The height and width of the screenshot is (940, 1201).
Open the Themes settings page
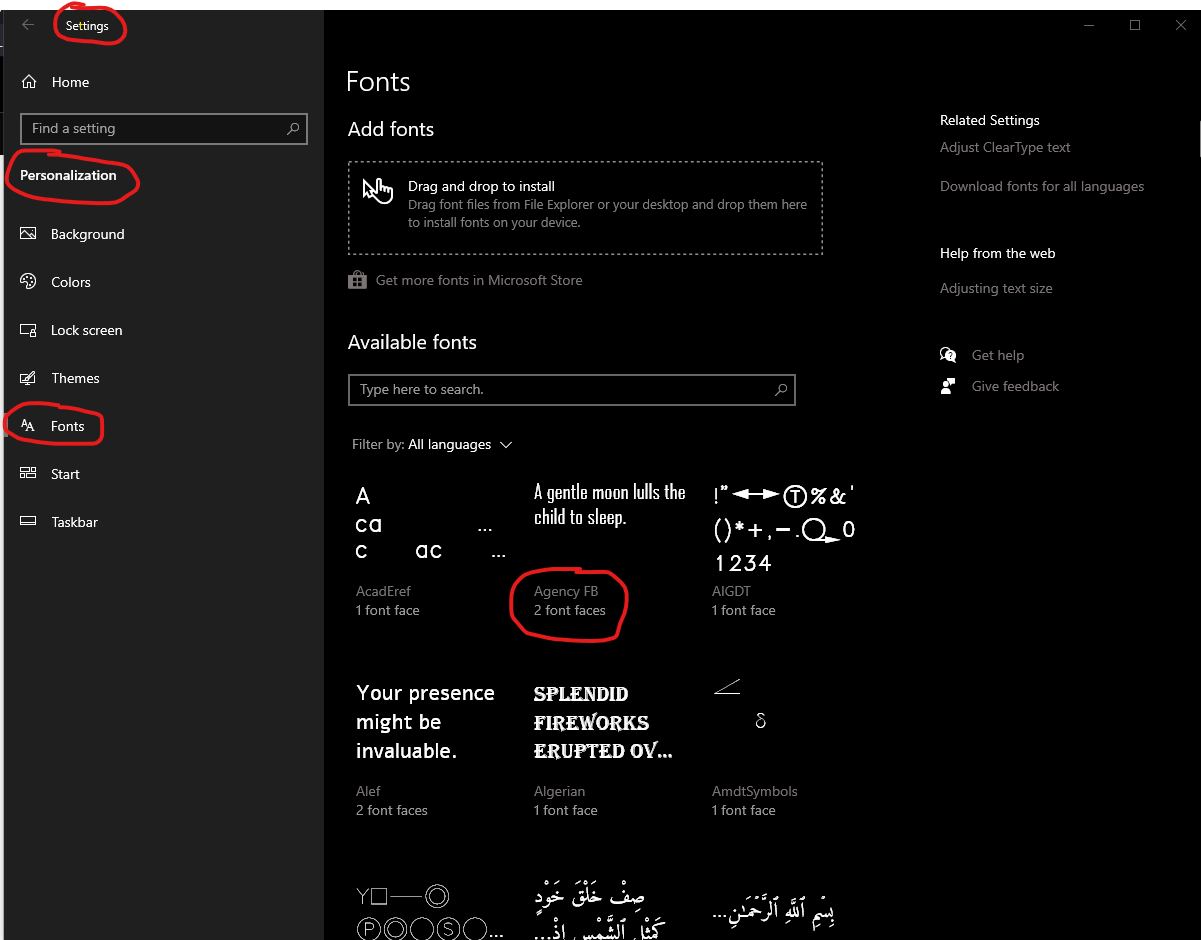point(76,378)
